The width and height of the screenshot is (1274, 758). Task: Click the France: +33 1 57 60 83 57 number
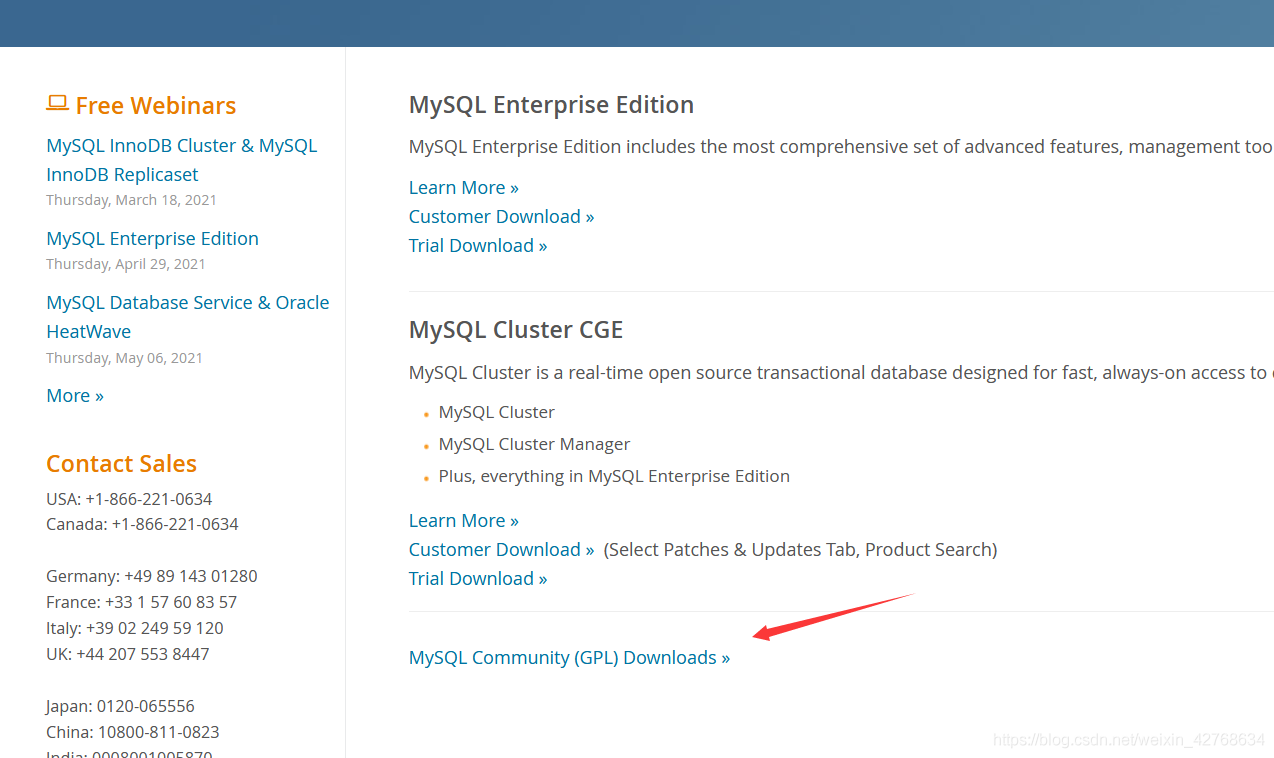141,602
